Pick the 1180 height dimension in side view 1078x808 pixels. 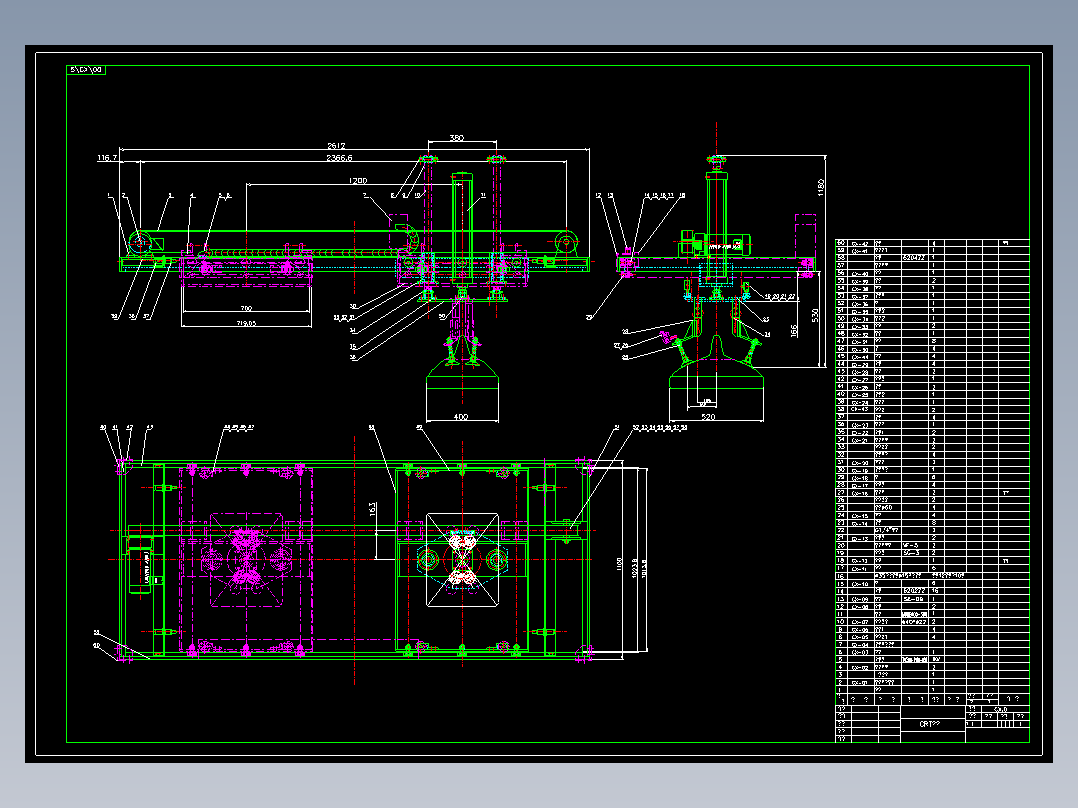point(820,188)
